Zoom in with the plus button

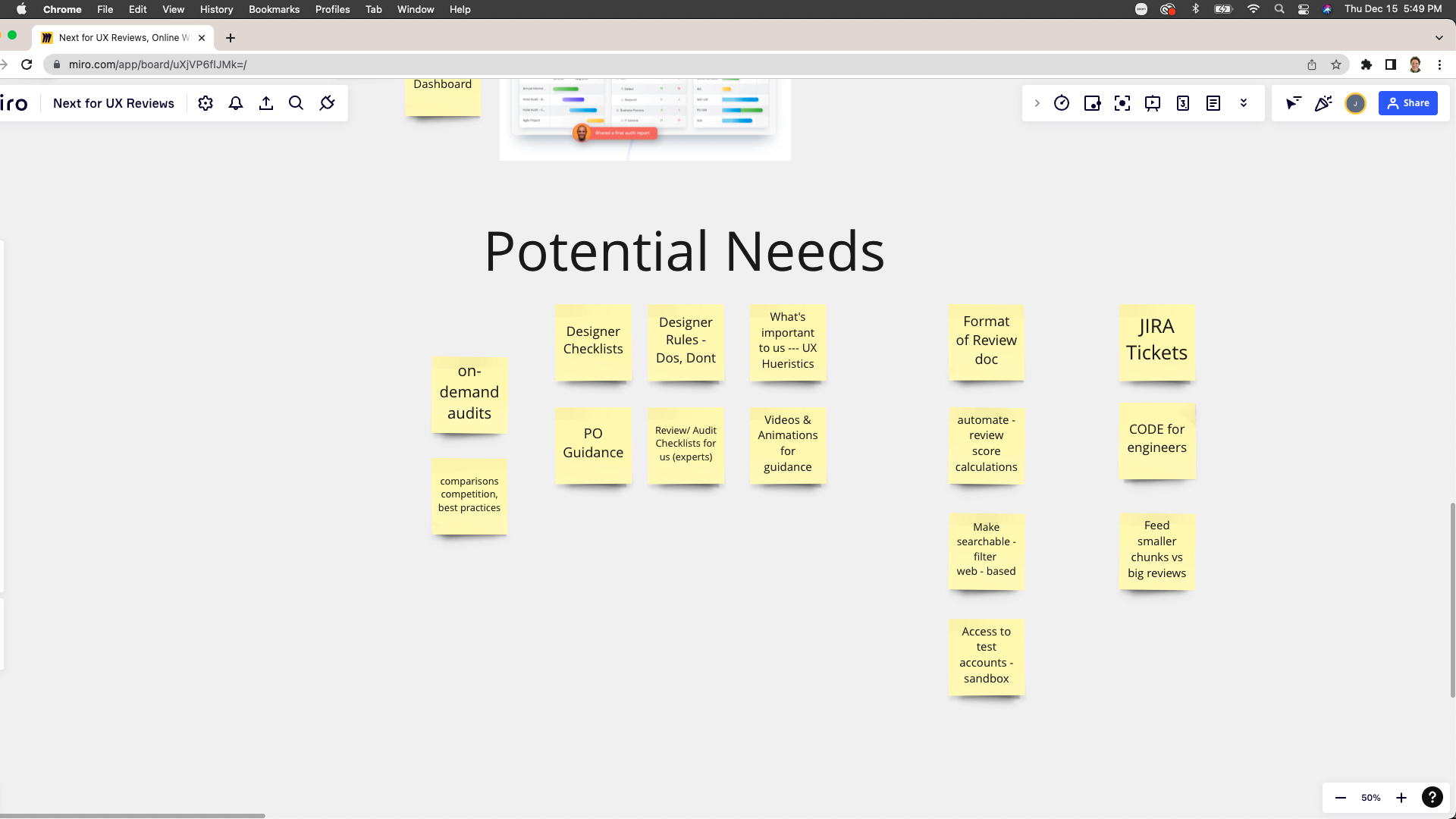[x=1401, y=798]
